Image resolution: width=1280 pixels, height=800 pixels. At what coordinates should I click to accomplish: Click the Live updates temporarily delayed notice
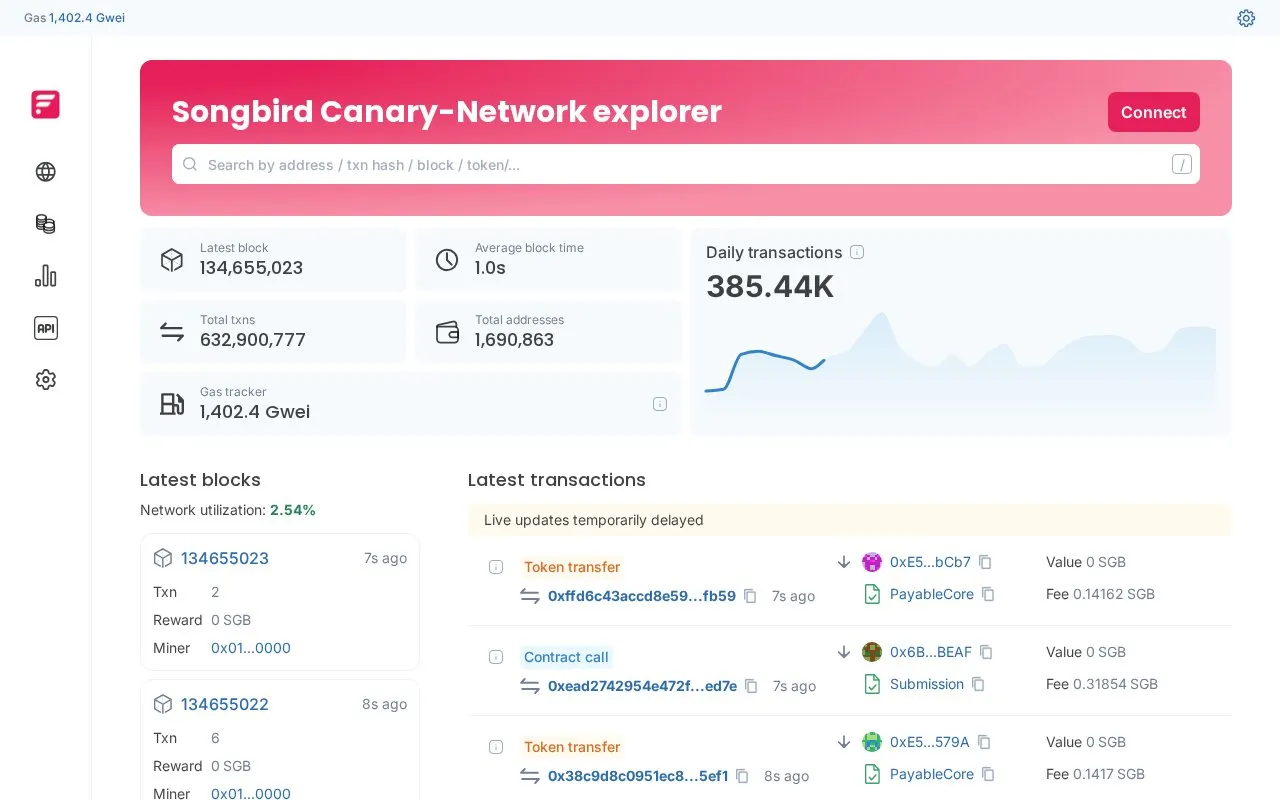(849, 520)
